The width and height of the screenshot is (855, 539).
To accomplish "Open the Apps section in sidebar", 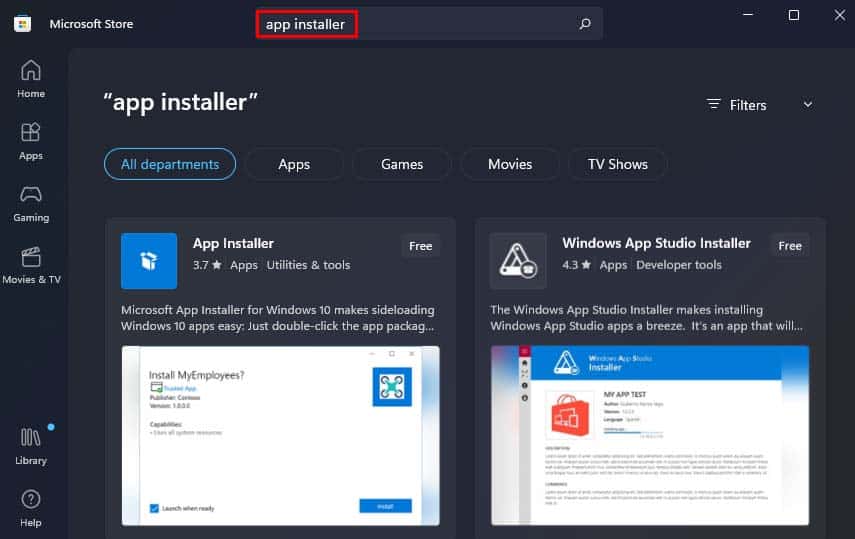I will [x=31, y=141].
